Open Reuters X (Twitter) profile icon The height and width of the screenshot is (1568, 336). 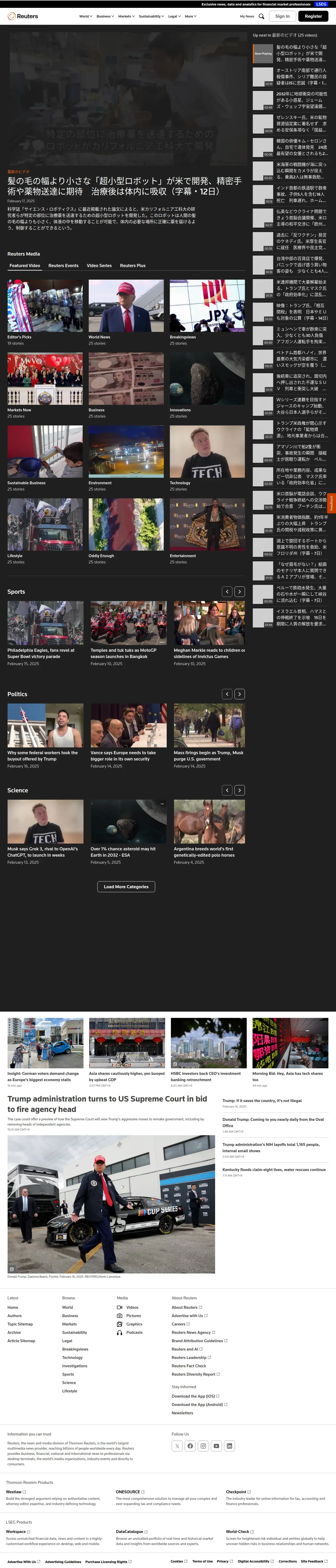(x=177, y=1446)
